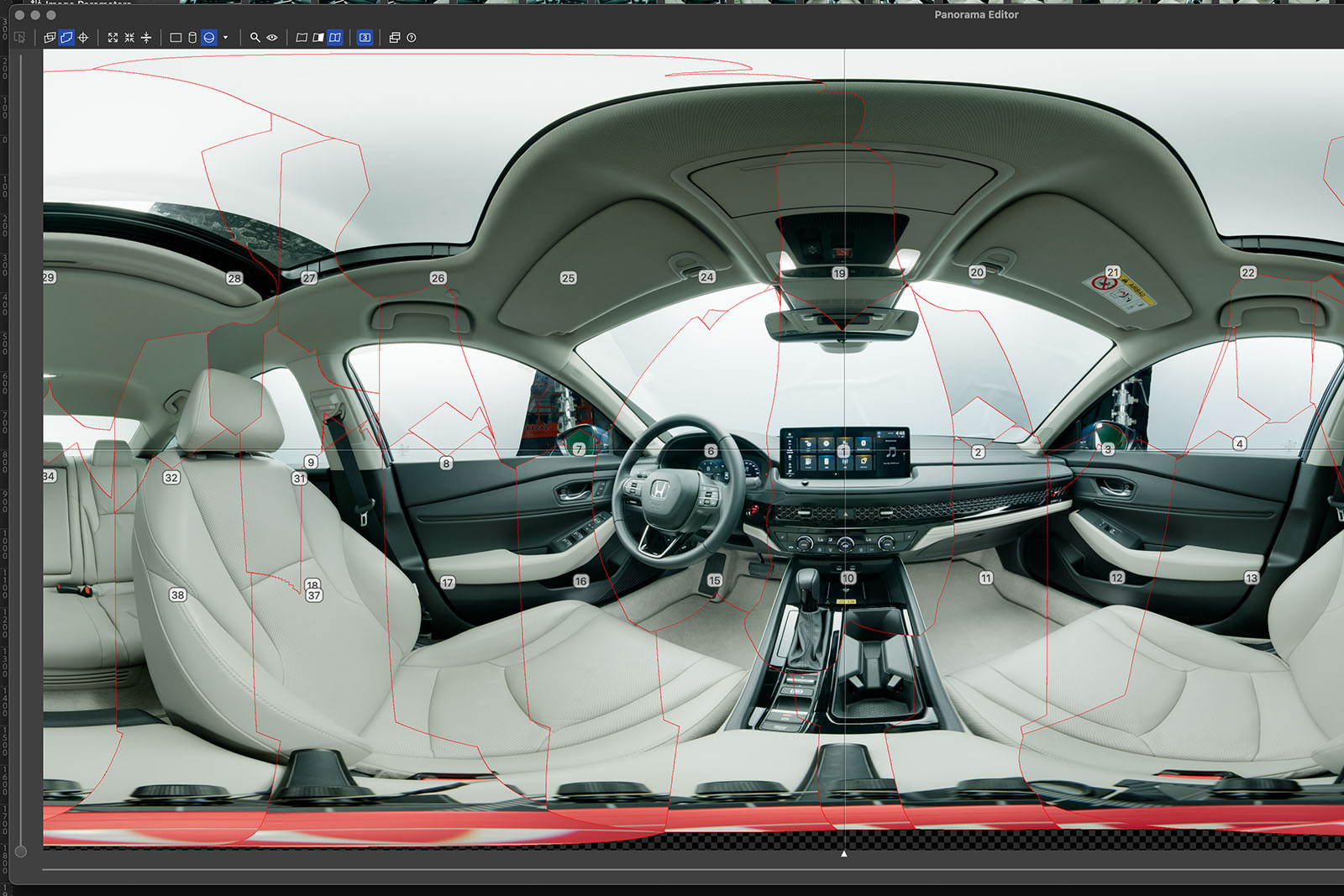Select the greyed pointer tool in the toolbar
Screen dimensions: 1344x896
(x=19, y=37)
